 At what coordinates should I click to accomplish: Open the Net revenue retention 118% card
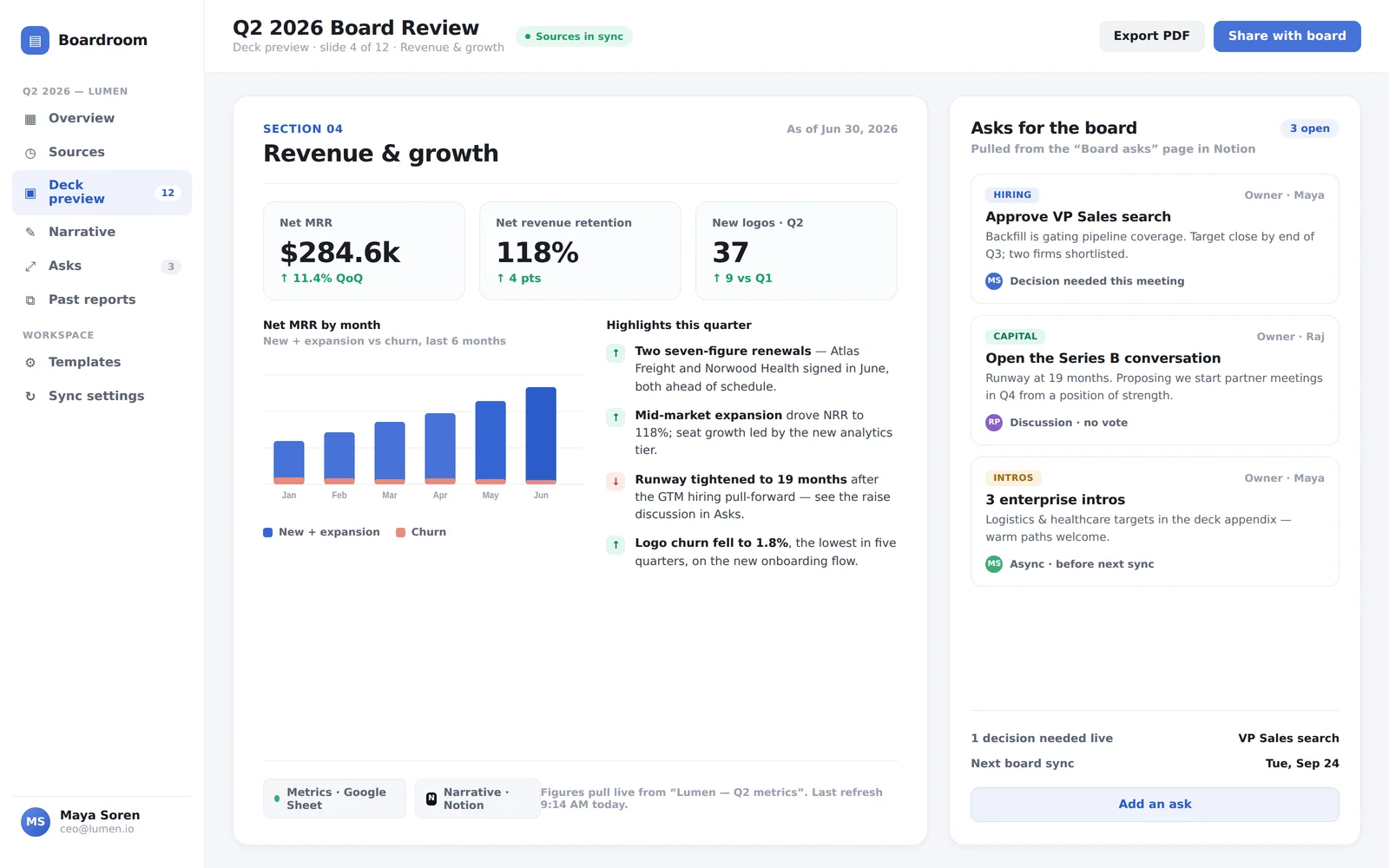pos(580,251)
